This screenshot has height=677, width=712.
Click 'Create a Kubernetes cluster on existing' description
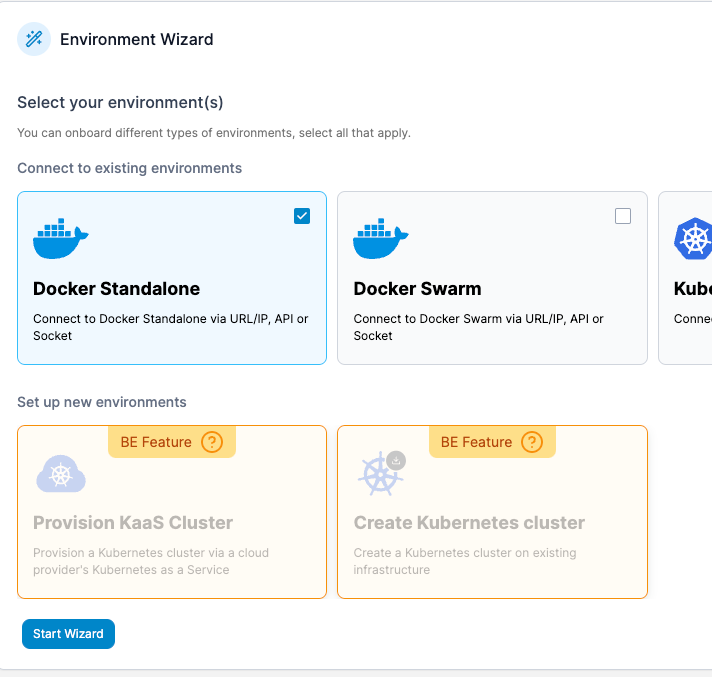[465, 561]
